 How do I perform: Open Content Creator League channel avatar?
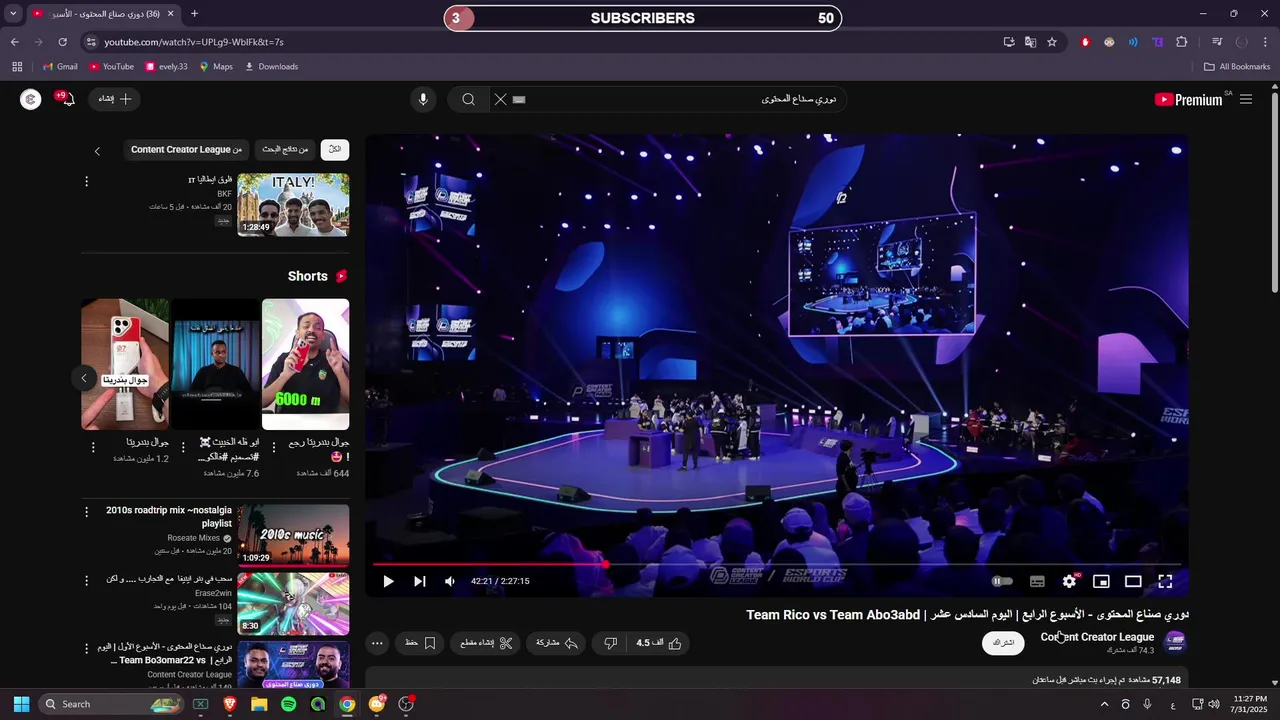[x=1175, y=641]
